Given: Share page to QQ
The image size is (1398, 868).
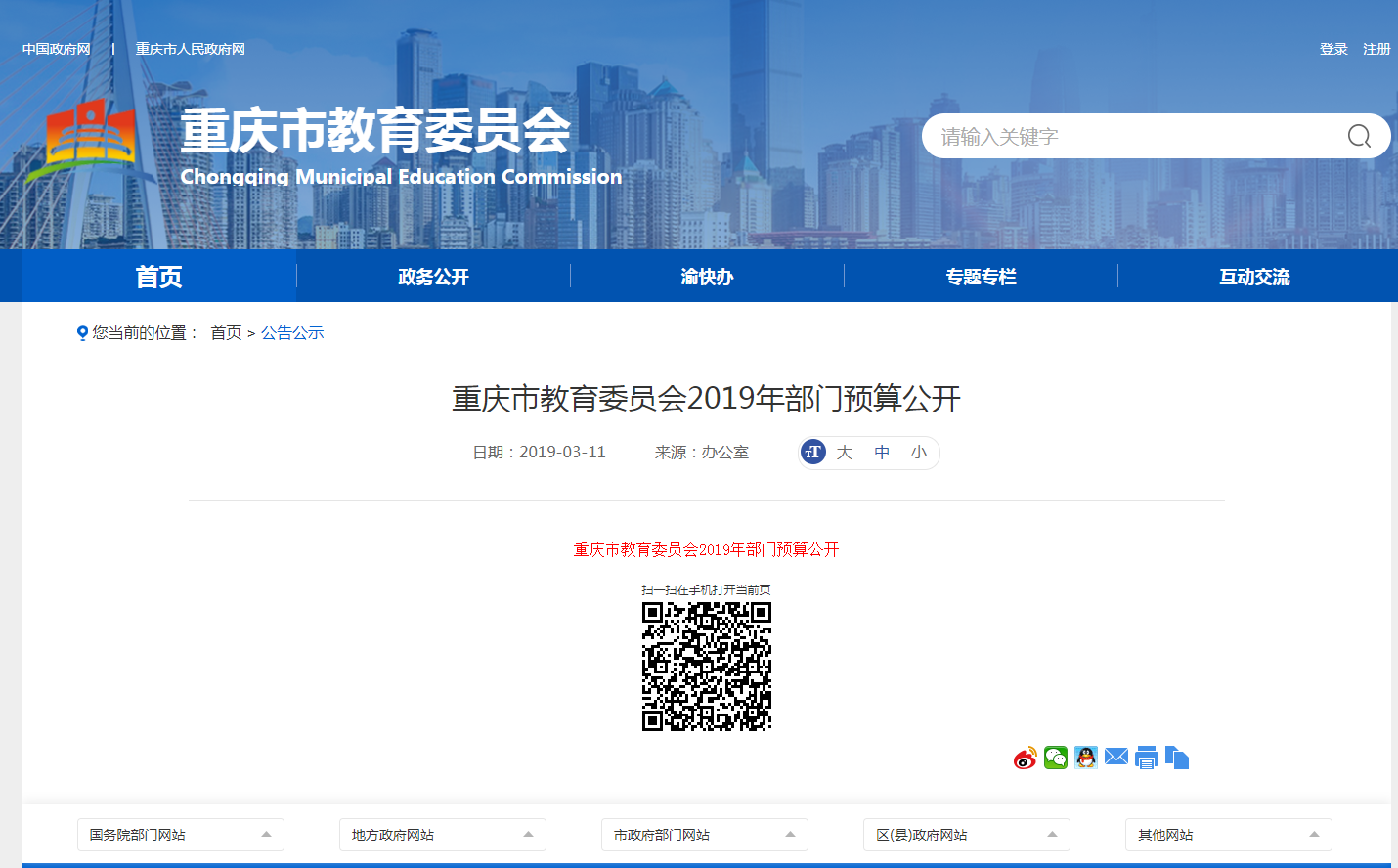Looking at the screenshot, I should 1086,758.
